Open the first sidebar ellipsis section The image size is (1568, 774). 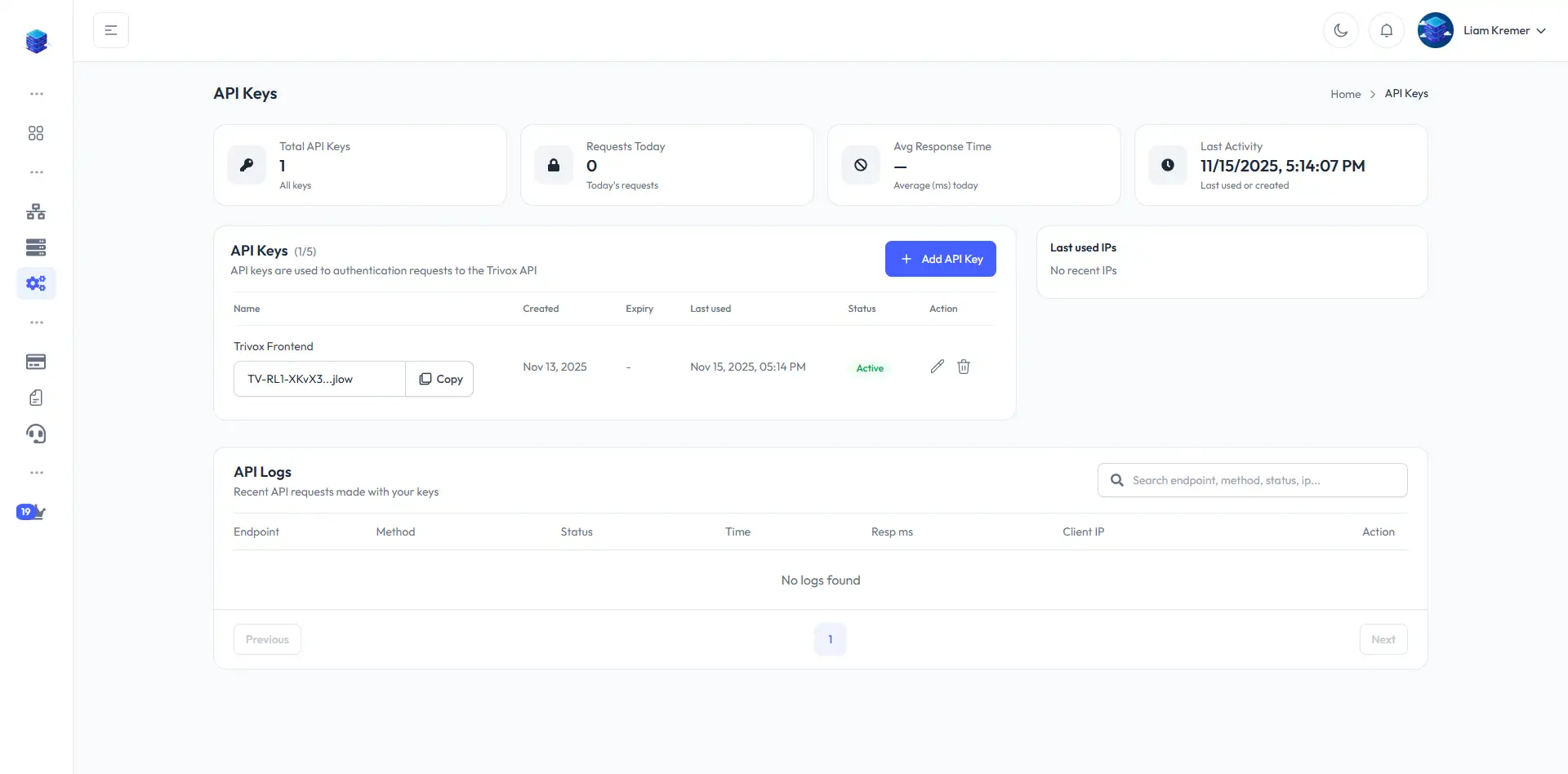pyautogui.click(x=36, y=94)
